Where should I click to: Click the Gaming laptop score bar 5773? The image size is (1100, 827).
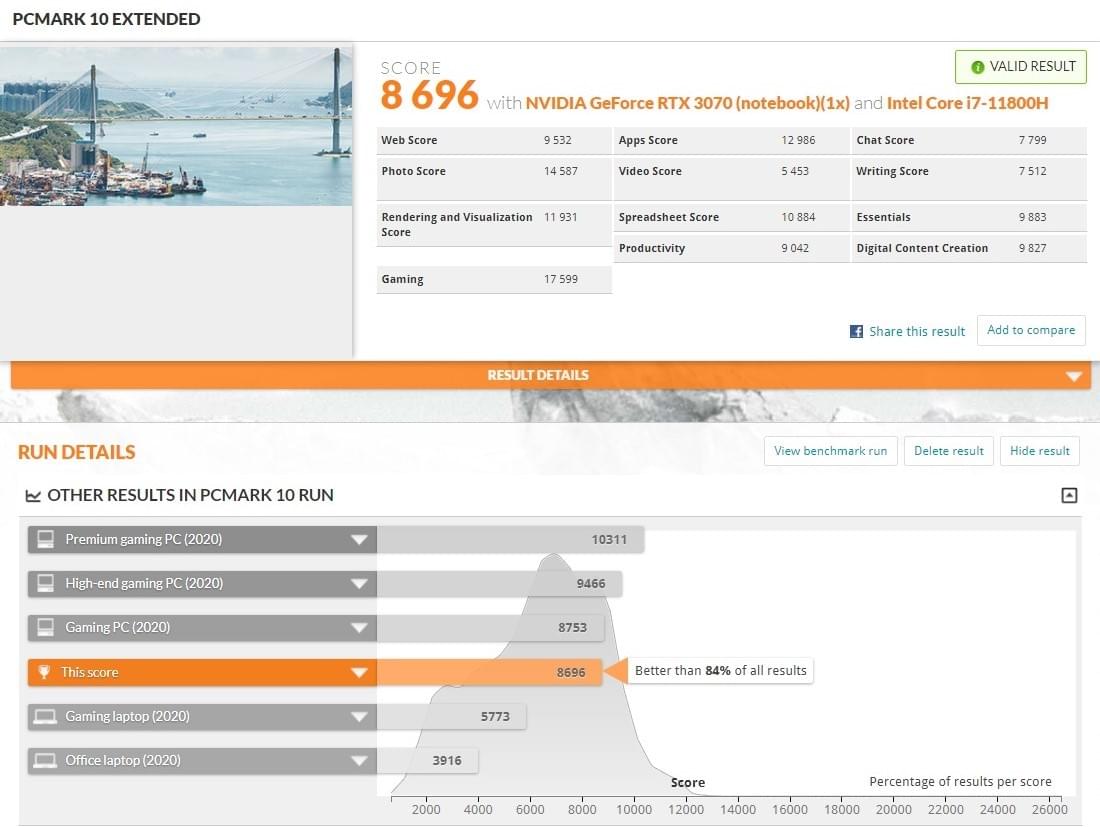[452, 717]
